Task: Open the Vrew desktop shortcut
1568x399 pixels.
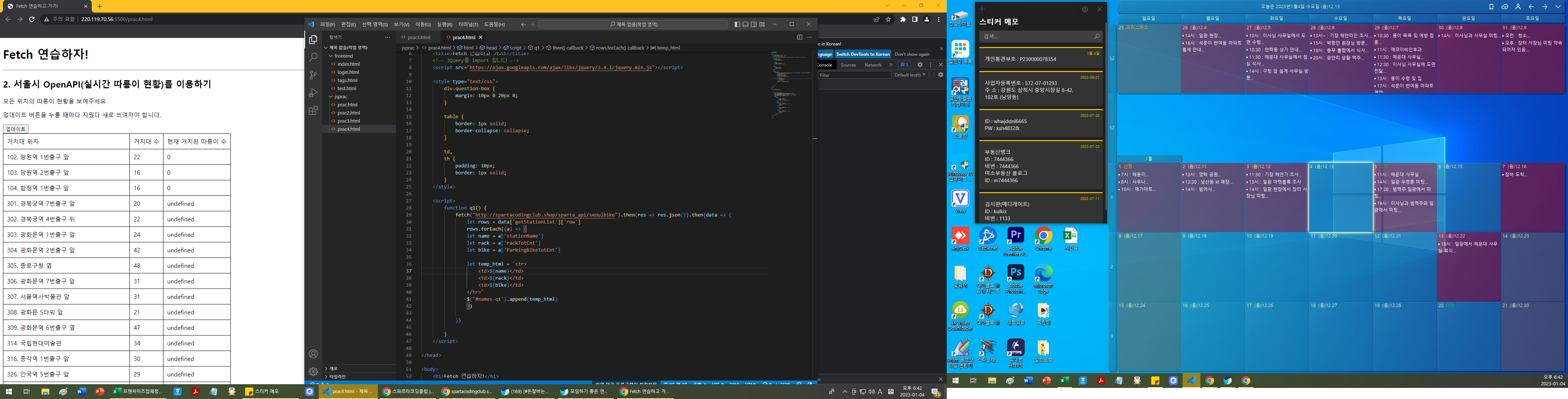Action: pos(960,201)
